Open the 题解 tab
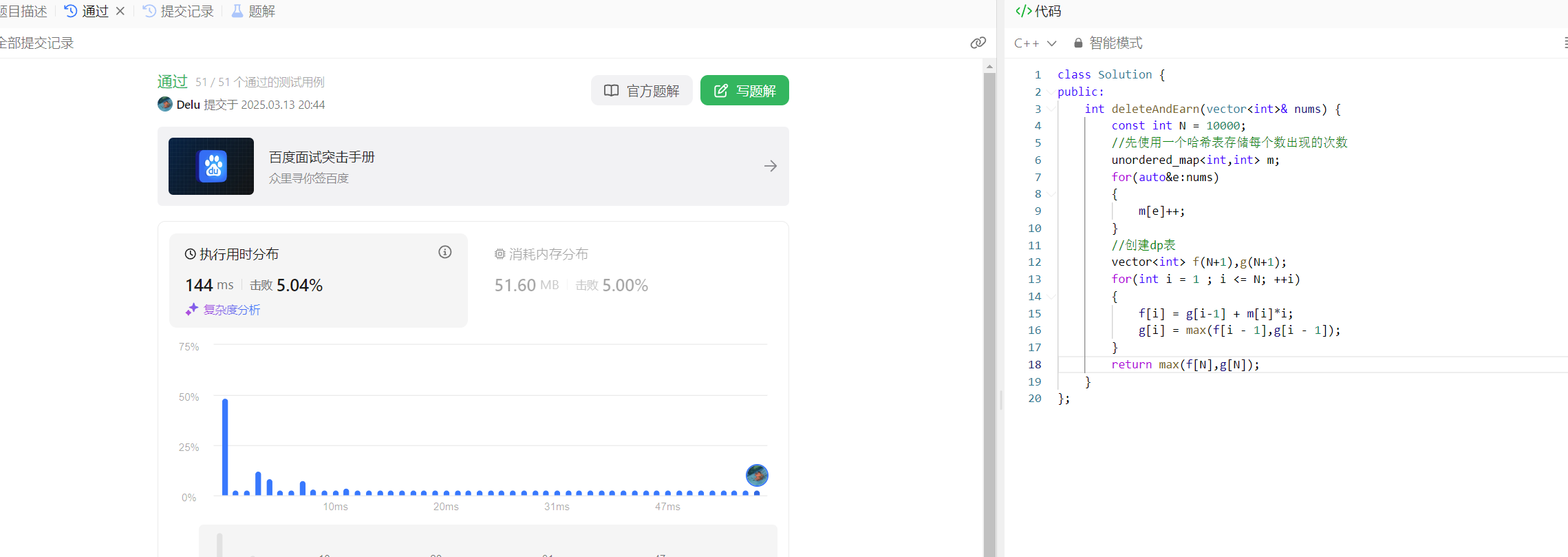This screenshot has height=557, width=1568. coord(253,11)
